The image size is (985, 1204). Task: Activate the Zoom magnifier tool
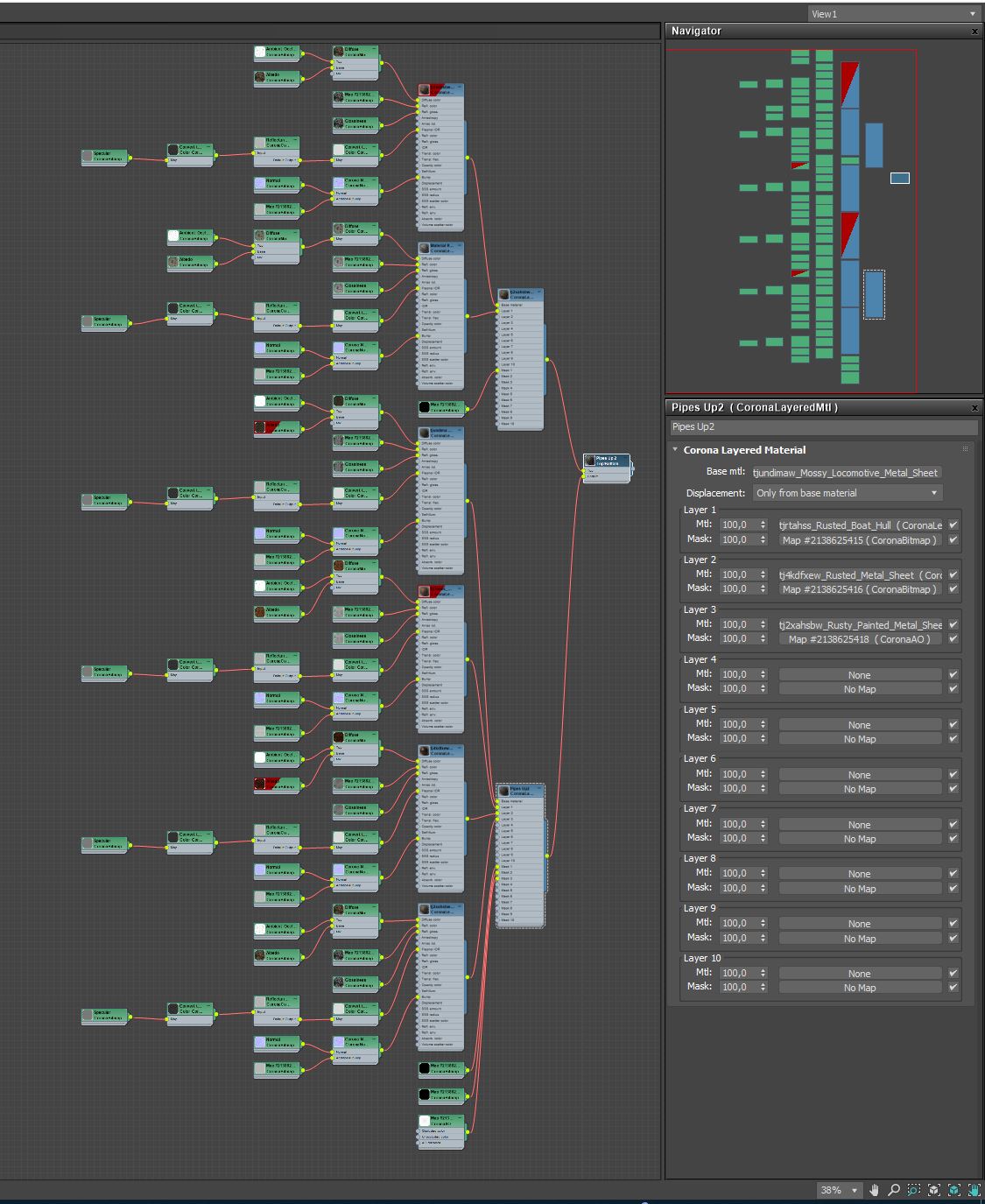(x=894, y=1190)
